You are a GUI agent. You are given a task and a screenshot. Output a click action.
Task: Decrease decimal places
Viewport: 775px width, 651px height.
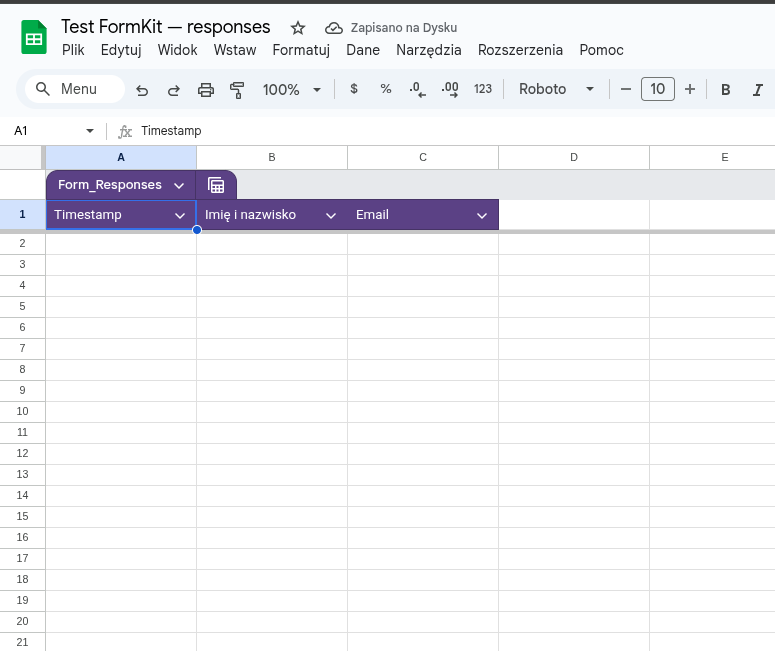(x=418, y=89)
